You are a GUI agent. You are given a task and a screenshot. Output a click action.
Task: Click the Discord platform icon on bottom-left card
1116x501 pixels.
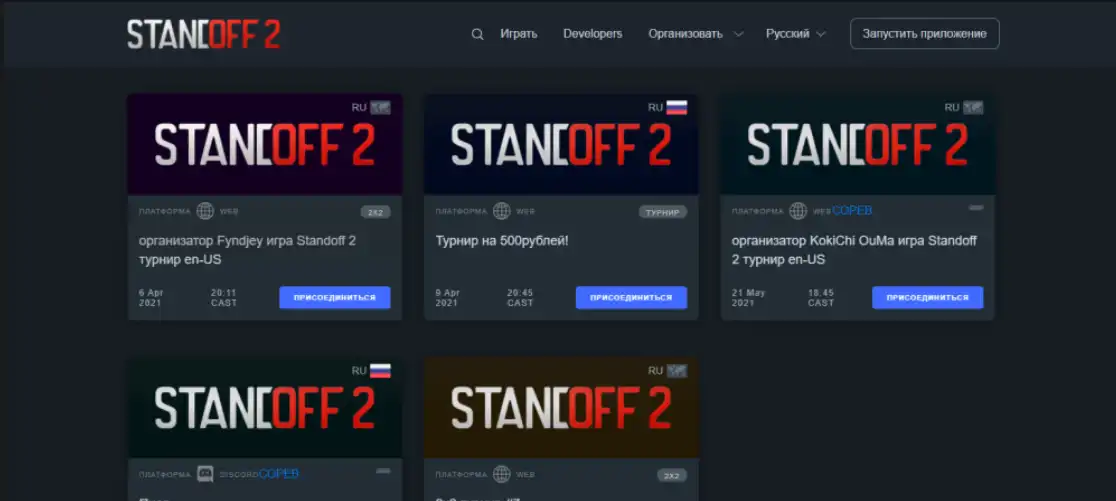205,474
